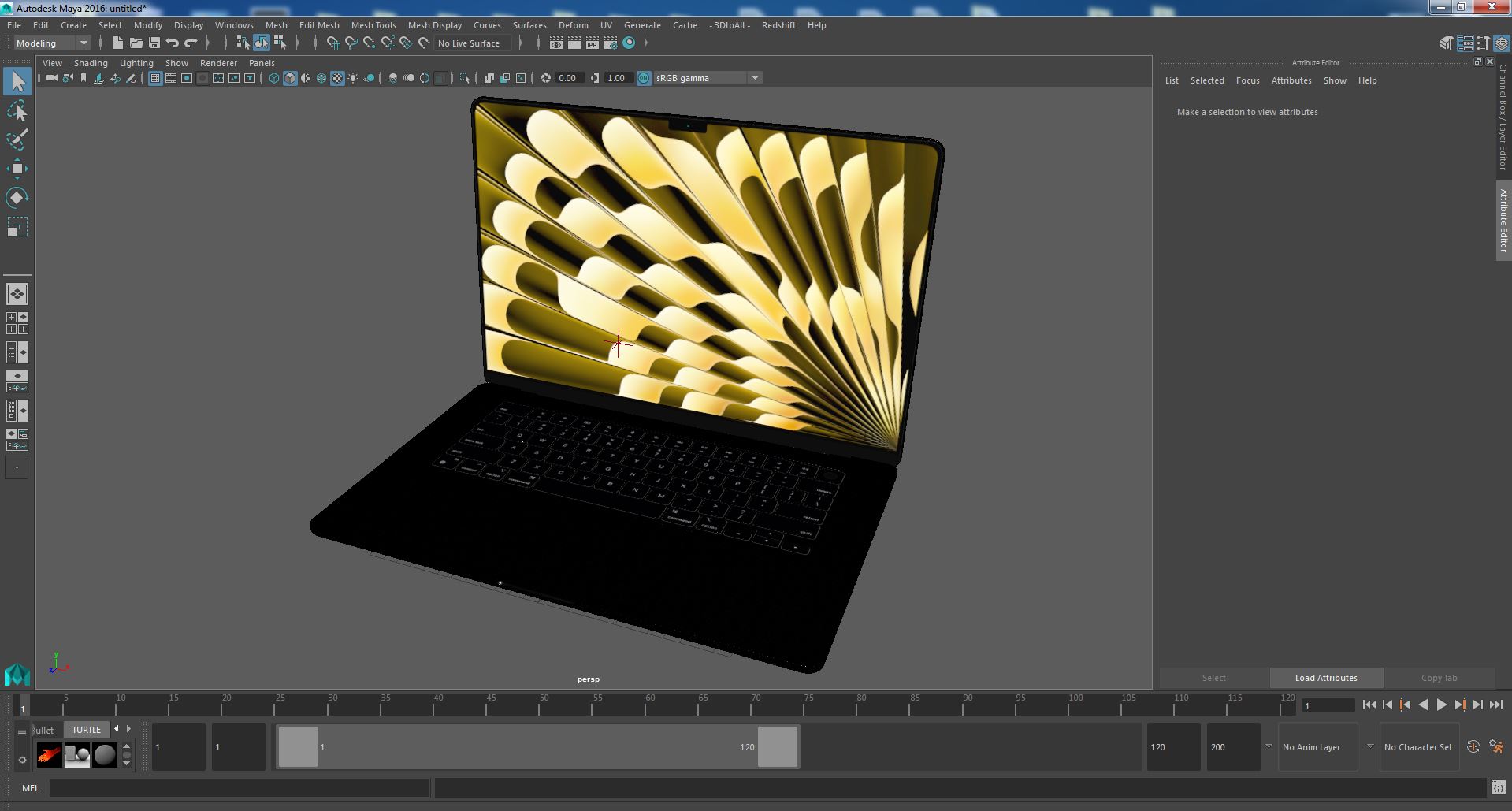The width and height of the screenshot is (1512, 811).
Task: Toggle isolate select in viewport
Action: pyautogui.click(x=465, y=78)
